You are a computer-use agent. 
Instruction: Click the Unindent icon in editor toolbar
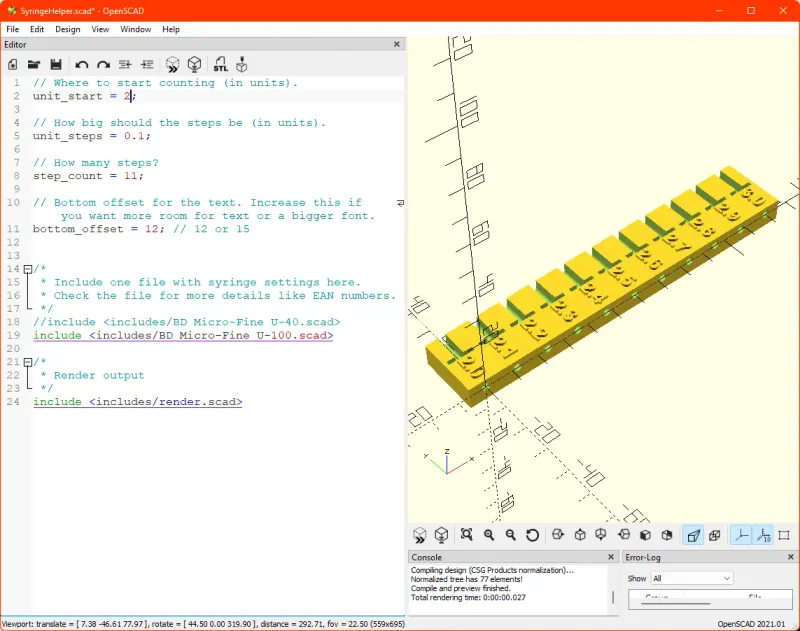point(125,64)
